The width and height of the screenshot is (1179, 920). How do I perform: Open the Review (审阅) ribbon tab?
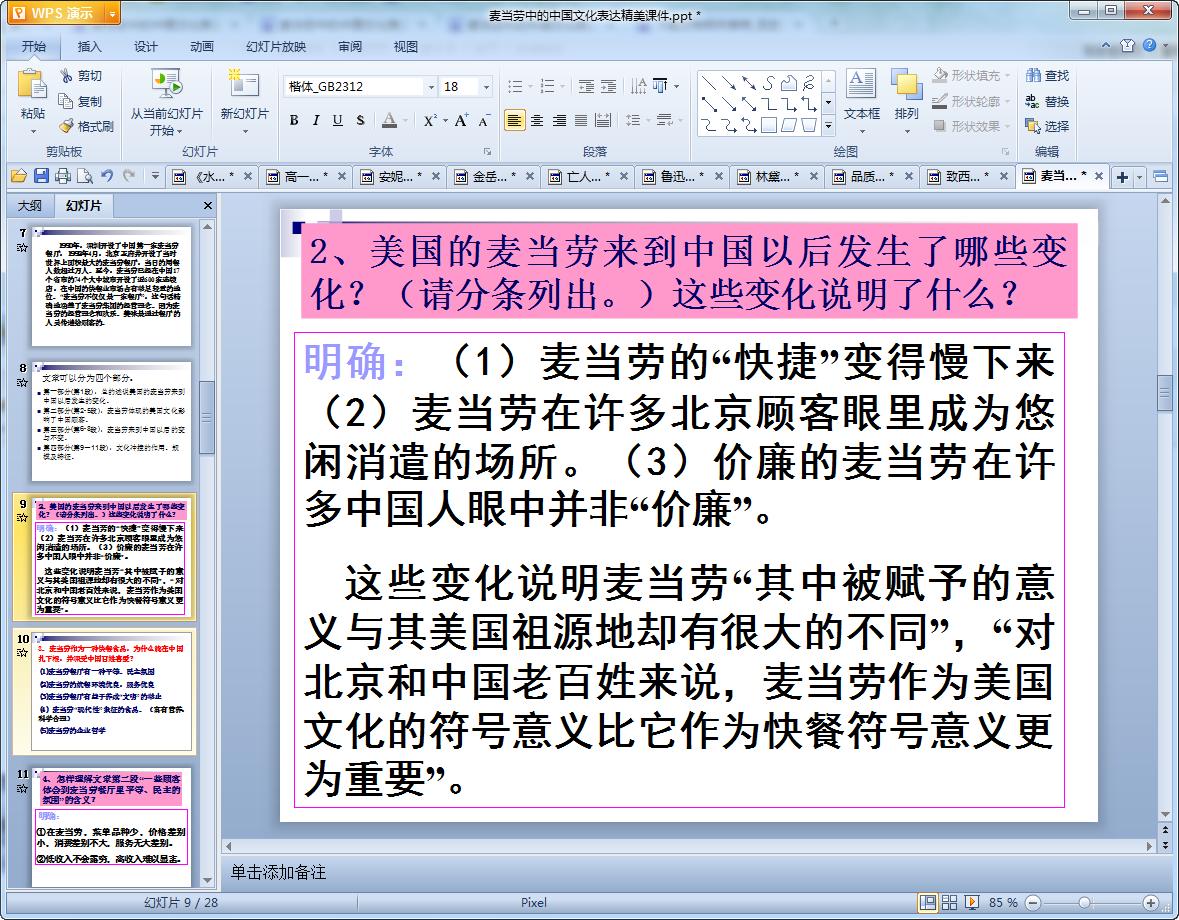pyautogui.click(x=350, y=47)
